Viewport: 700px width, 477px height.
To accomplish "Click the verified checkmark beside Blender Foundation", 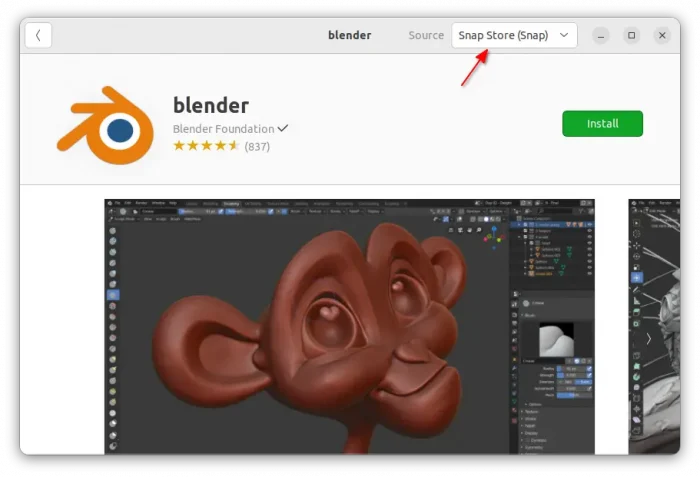I will (283, 128).
